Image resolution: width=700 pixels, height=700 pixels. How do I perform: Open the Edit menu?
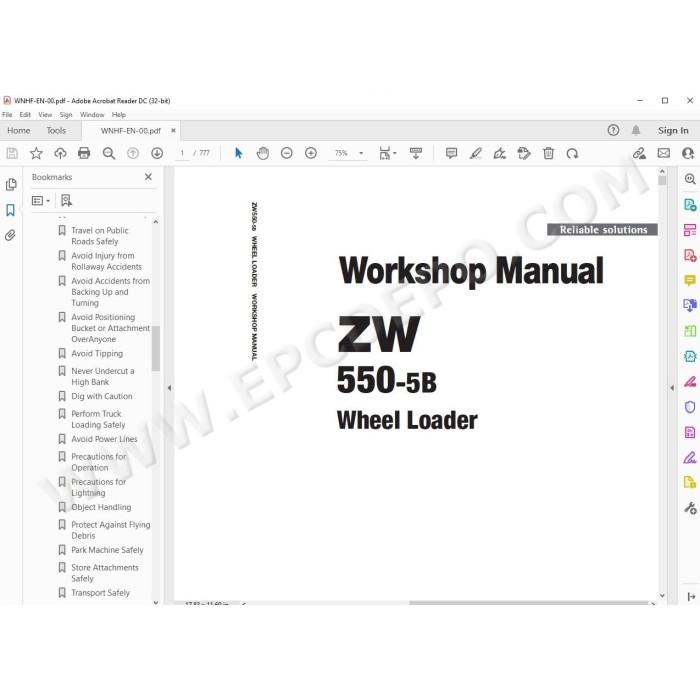click(x=25, y=115)
